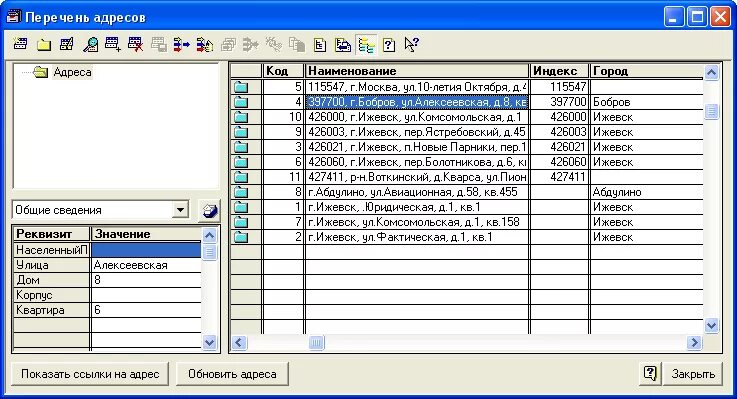This screenshot has width=737, height=399.
Task: Click the print properties icon beside Общие сведения
Action: click(x=210, y=210)
